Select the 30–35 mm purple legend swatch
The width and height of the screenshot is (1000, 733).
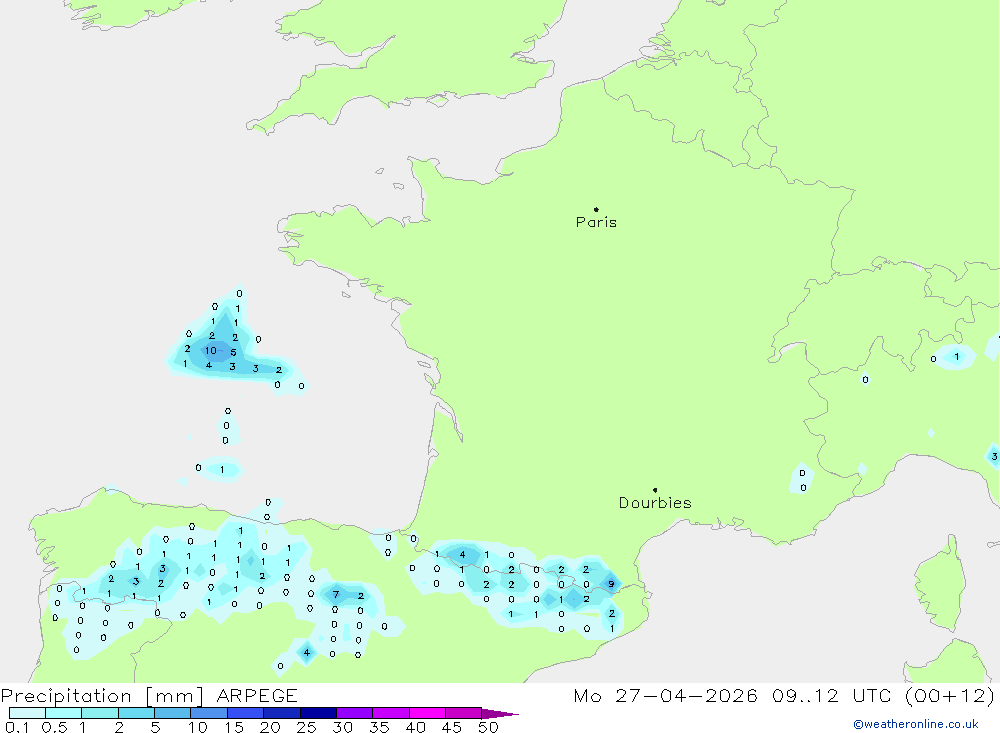[354, 713]
